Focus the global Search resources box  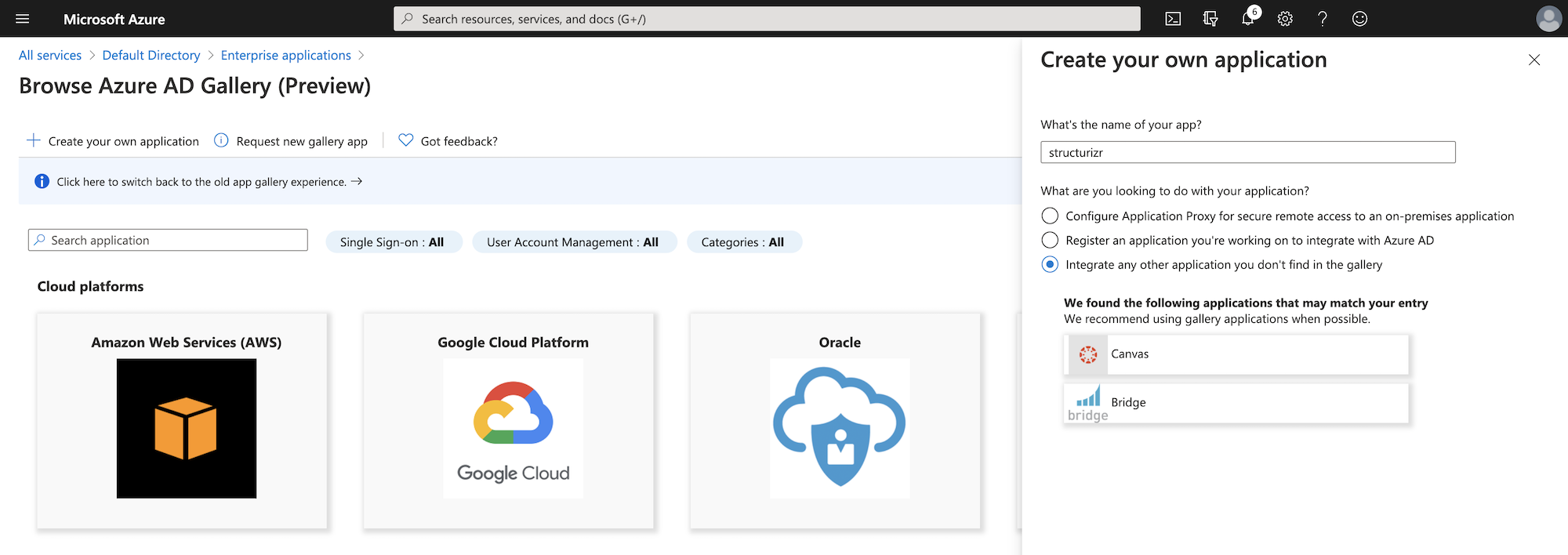click(767, 19)
